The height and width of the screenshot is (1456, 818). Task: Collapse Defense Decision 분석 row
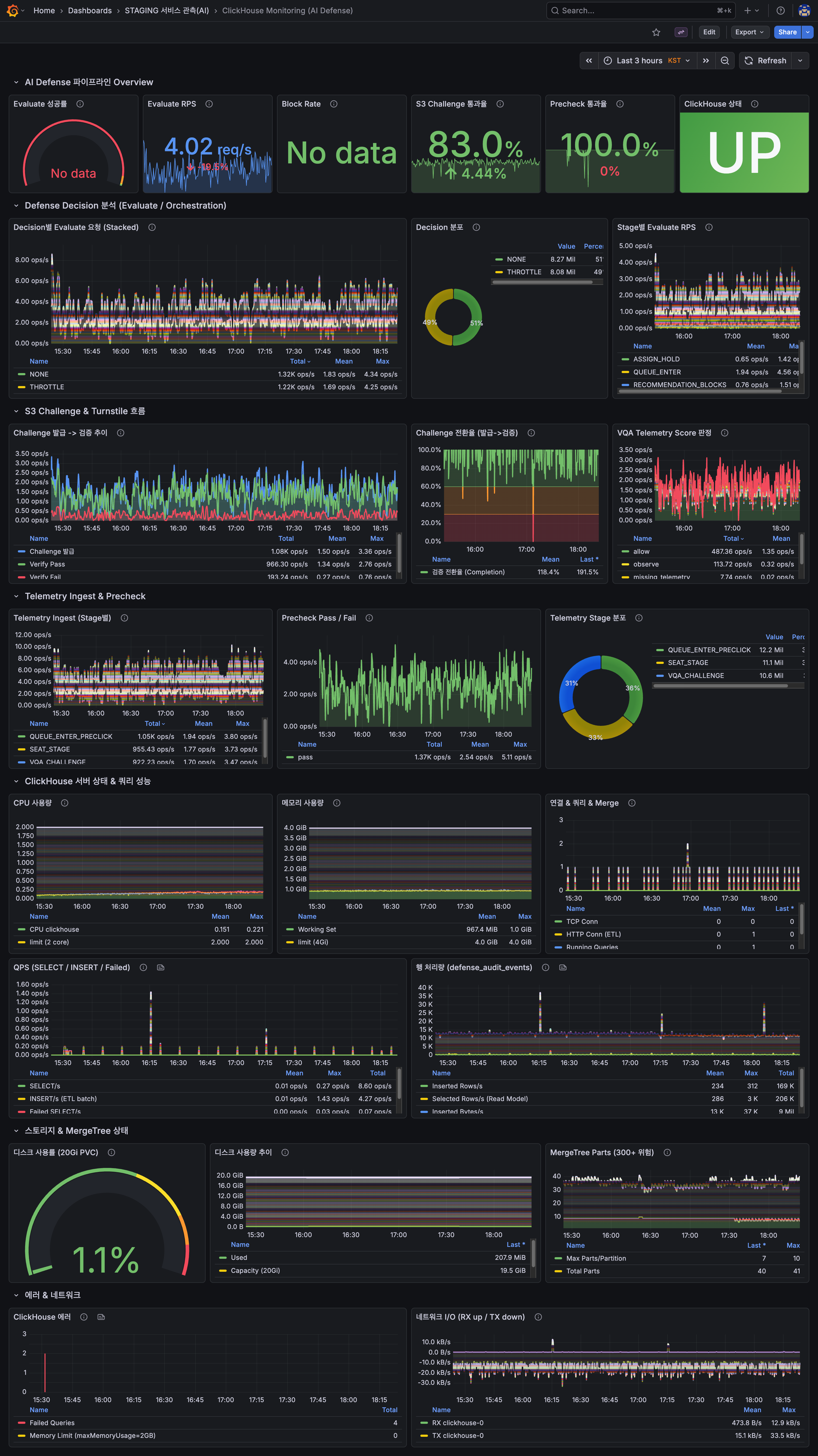[x=17, y=206]
